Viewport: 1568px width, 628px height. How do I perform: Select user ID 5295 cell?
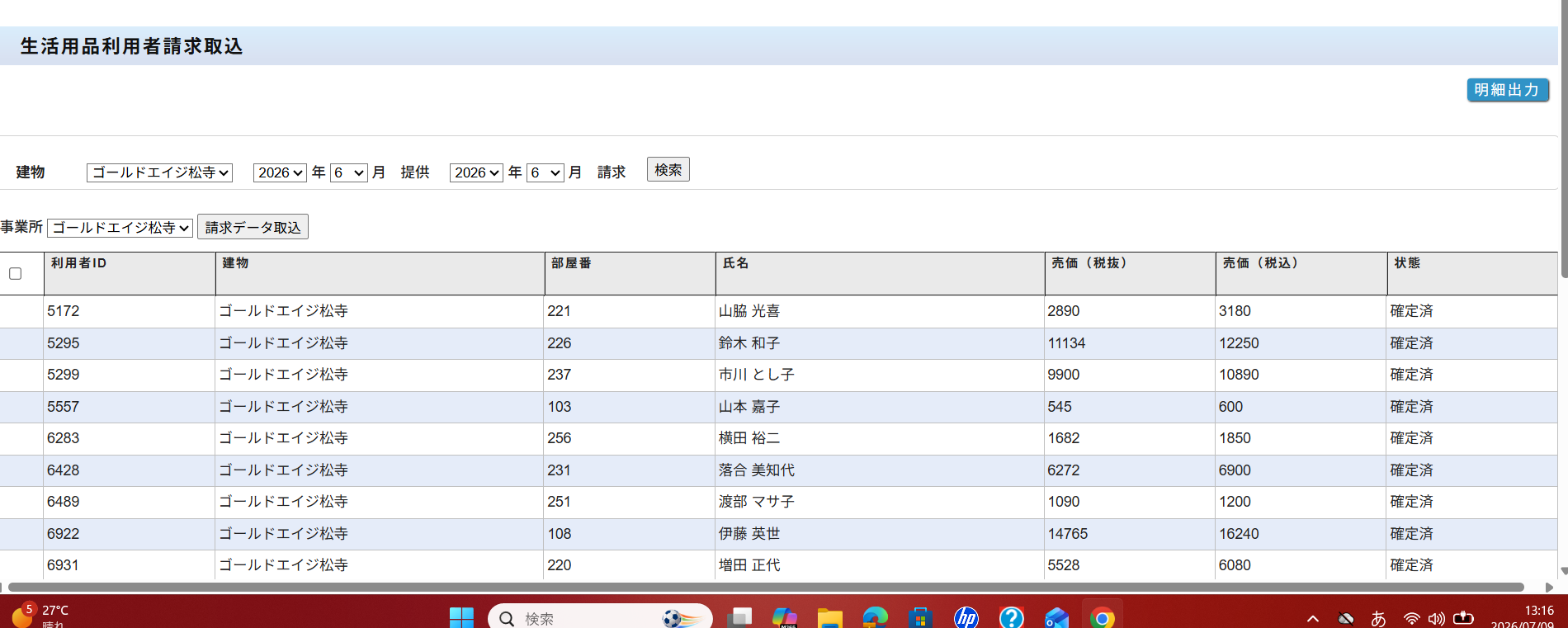point(130,343)
